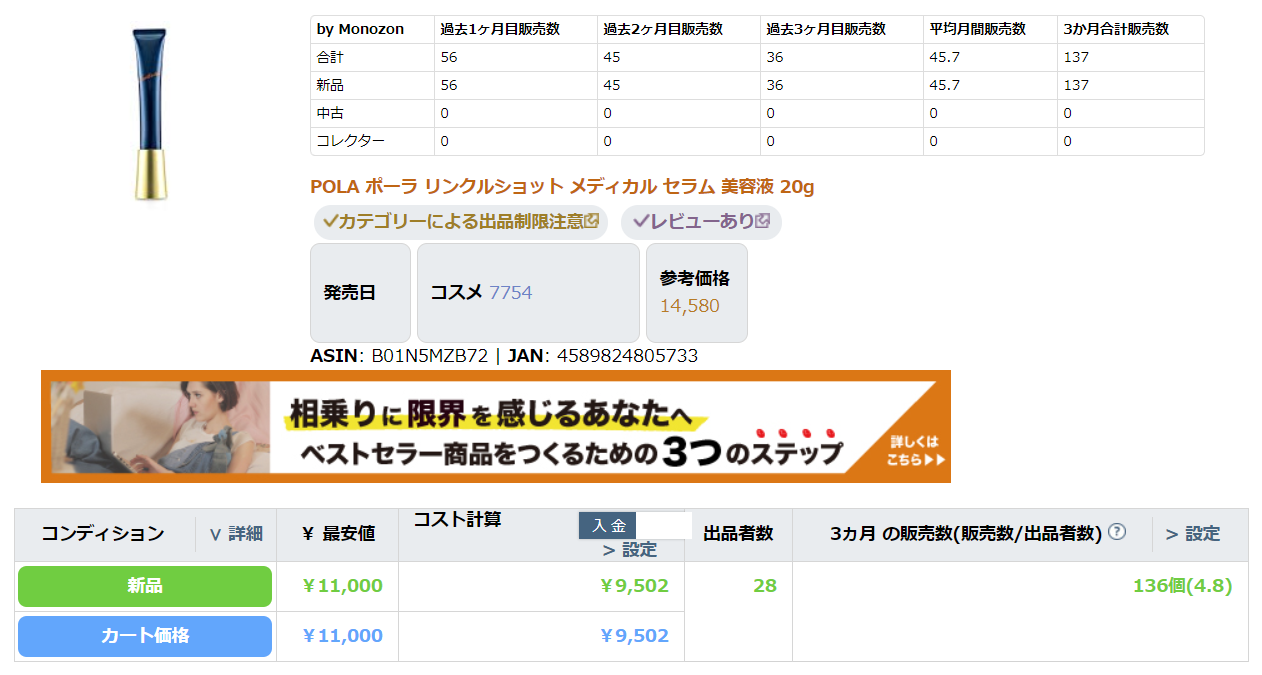Click the 入金 tab label
The height and width of the screenshot is (675, 1262).
coord(607,526)
